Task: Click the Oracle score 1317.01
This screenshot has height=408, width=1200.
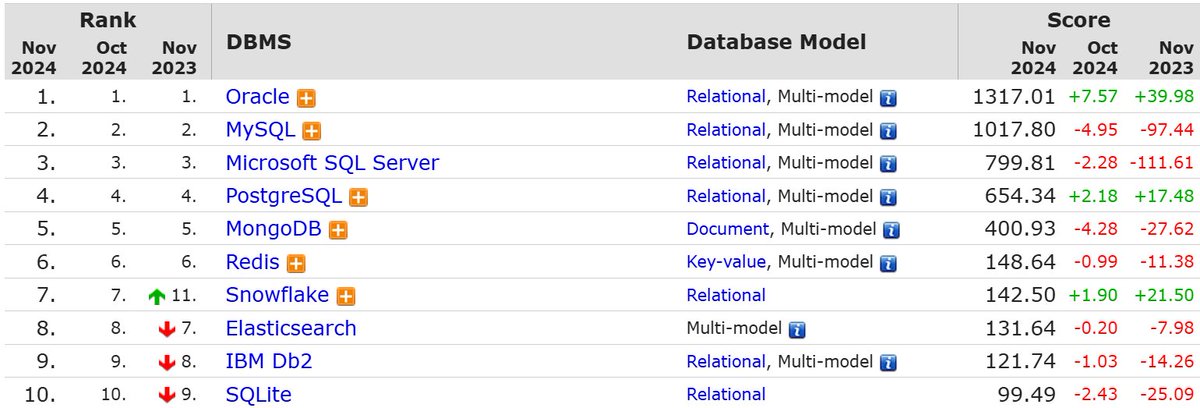Action: pos(1013,97)
